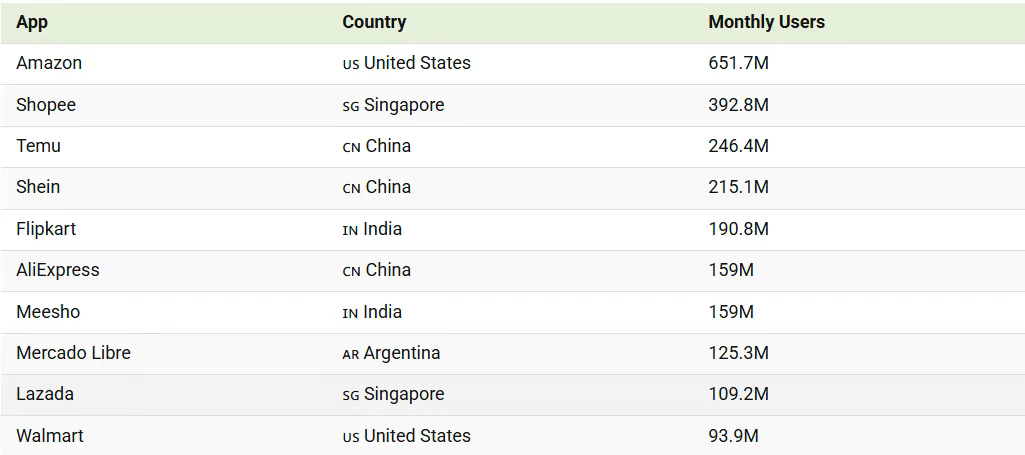Select the 651.7M monthly users value
Screen dimensions: 1025x455
pos(738,63)
